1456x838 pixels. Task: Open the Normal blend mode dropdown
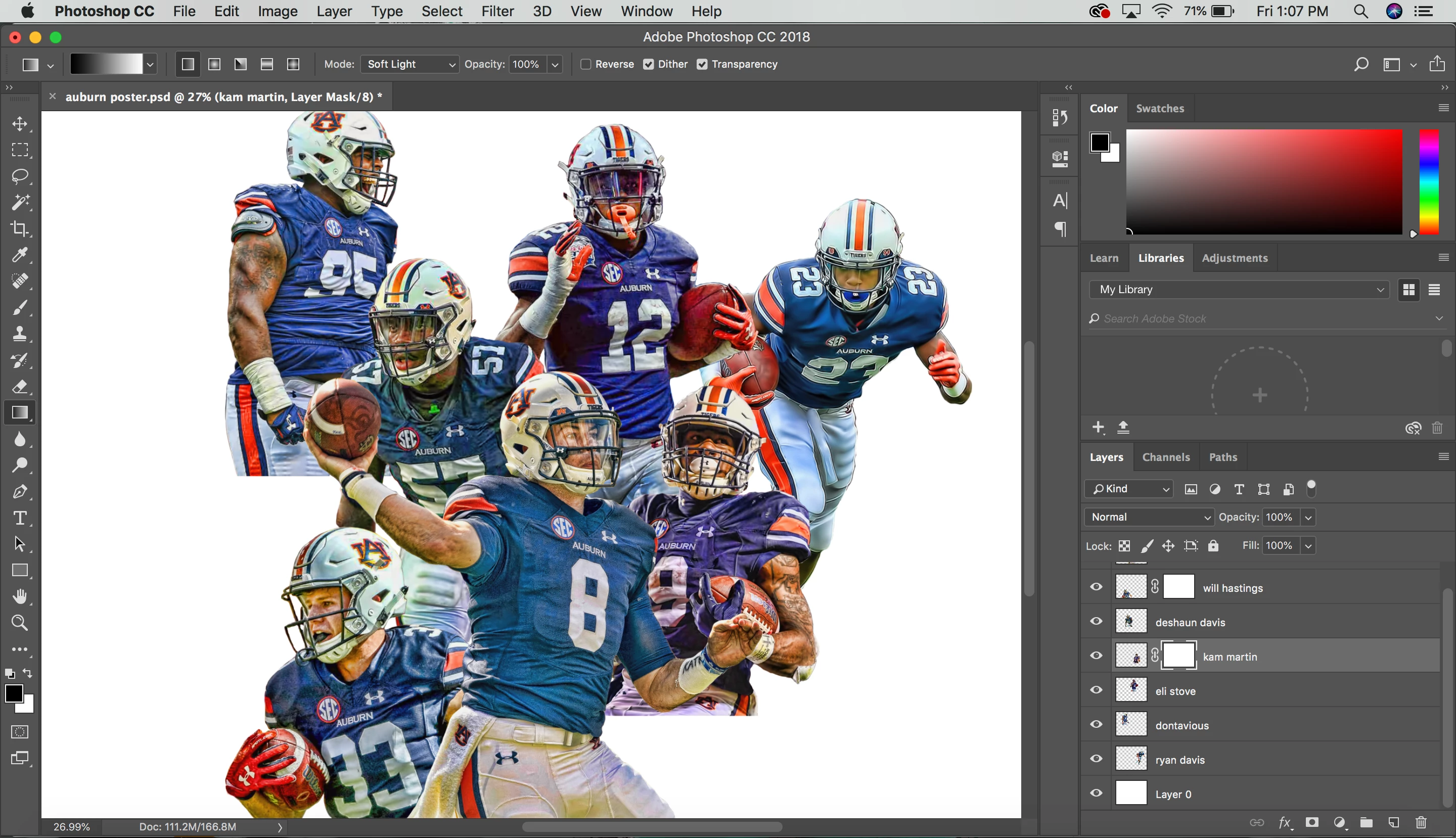coord(1149,517)
